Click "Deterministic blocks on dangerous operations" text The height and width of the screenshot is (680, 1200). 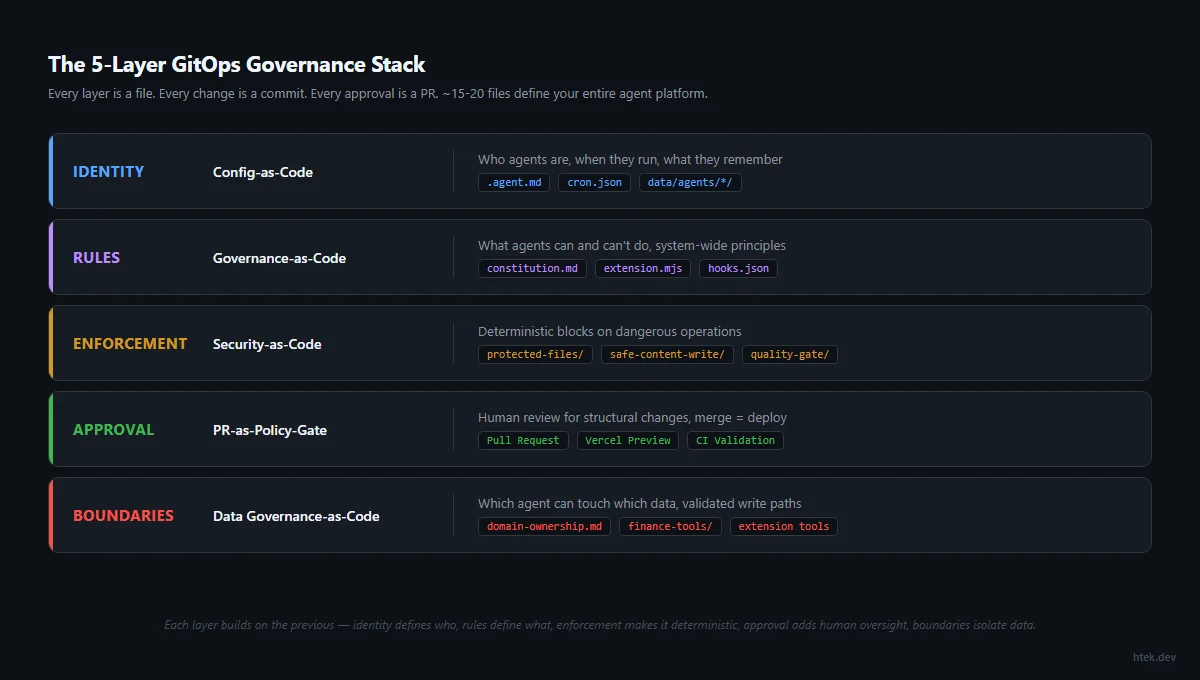(x=610, y=331)
